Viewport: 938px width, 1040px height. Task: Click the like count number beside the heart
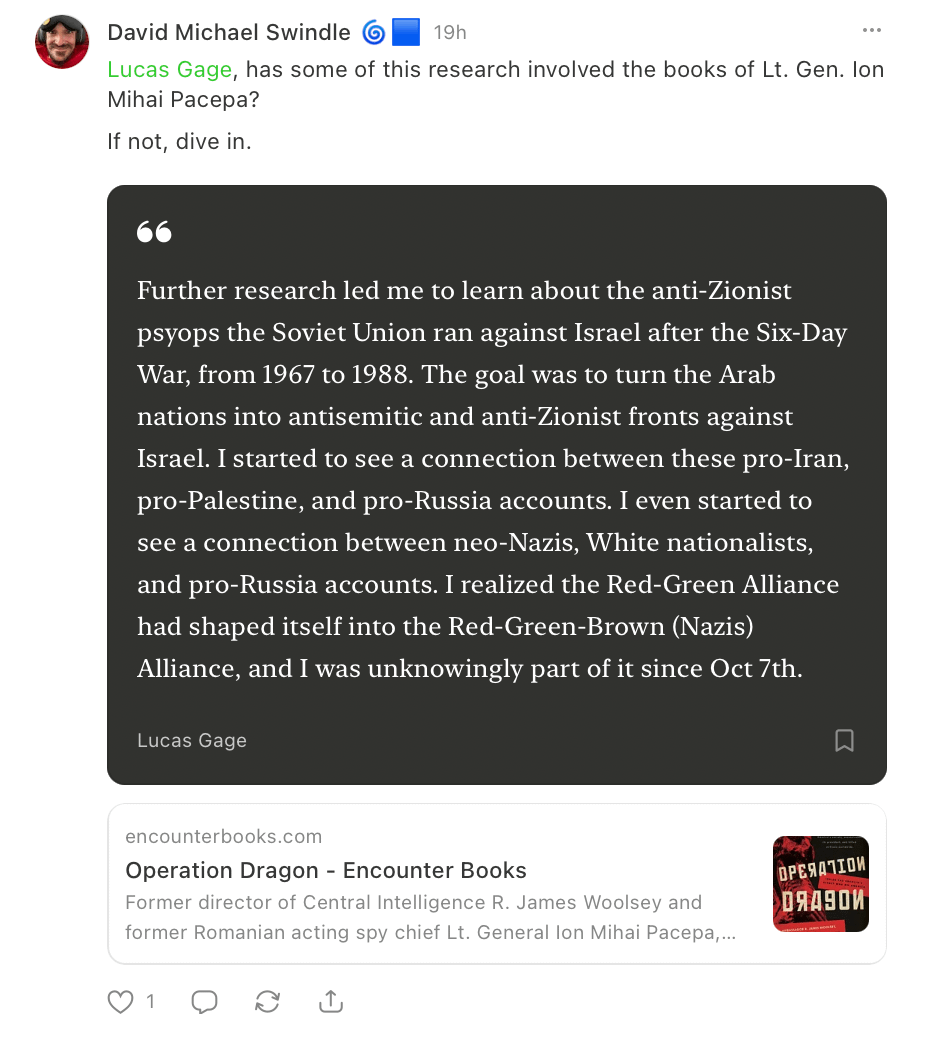(x=151, y=1002)
